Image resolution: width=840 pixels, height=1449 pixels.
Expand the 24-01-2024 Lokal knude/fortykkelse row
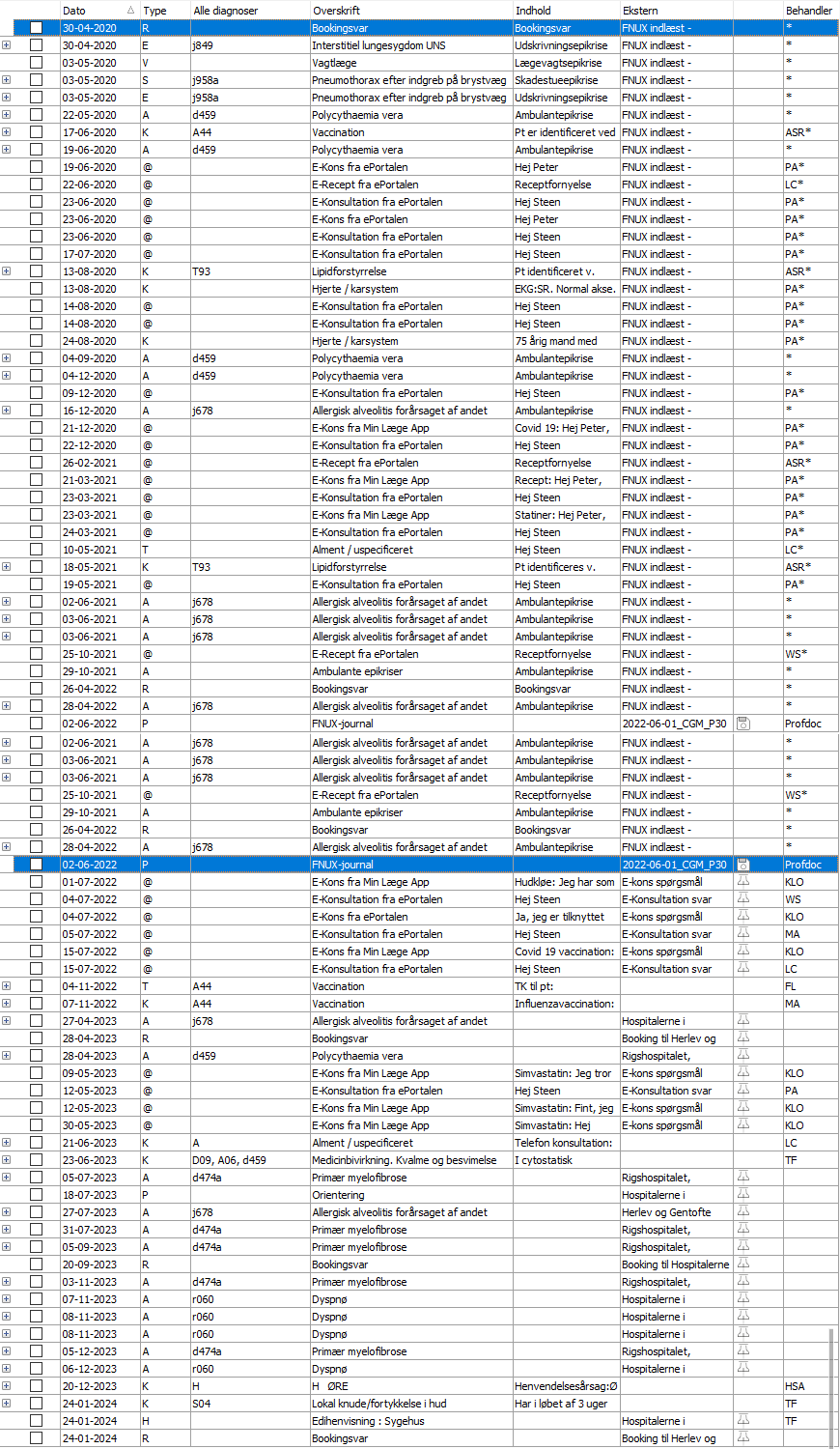click(7, 1404)
